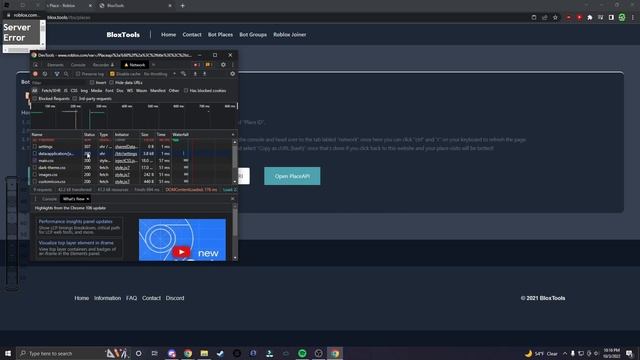Image resolution: width=640 pixels, height=360 pixels.
Task: Click the network Filter text field
Action: pyautogui.click(x=59, y=82)
